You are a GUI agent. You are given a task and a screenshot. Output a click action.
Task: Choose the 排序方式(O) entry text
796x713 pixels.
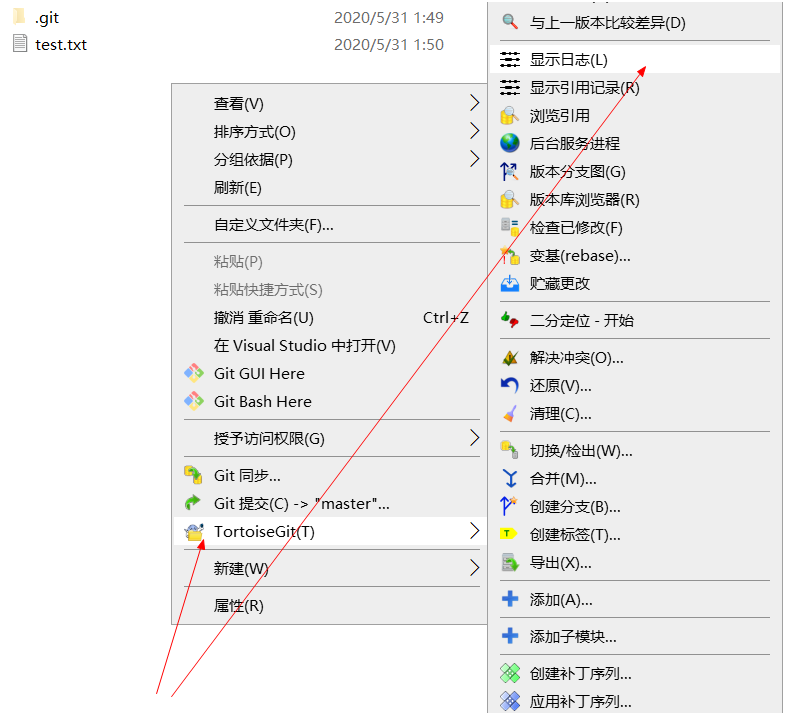click(x=254, y=131)
